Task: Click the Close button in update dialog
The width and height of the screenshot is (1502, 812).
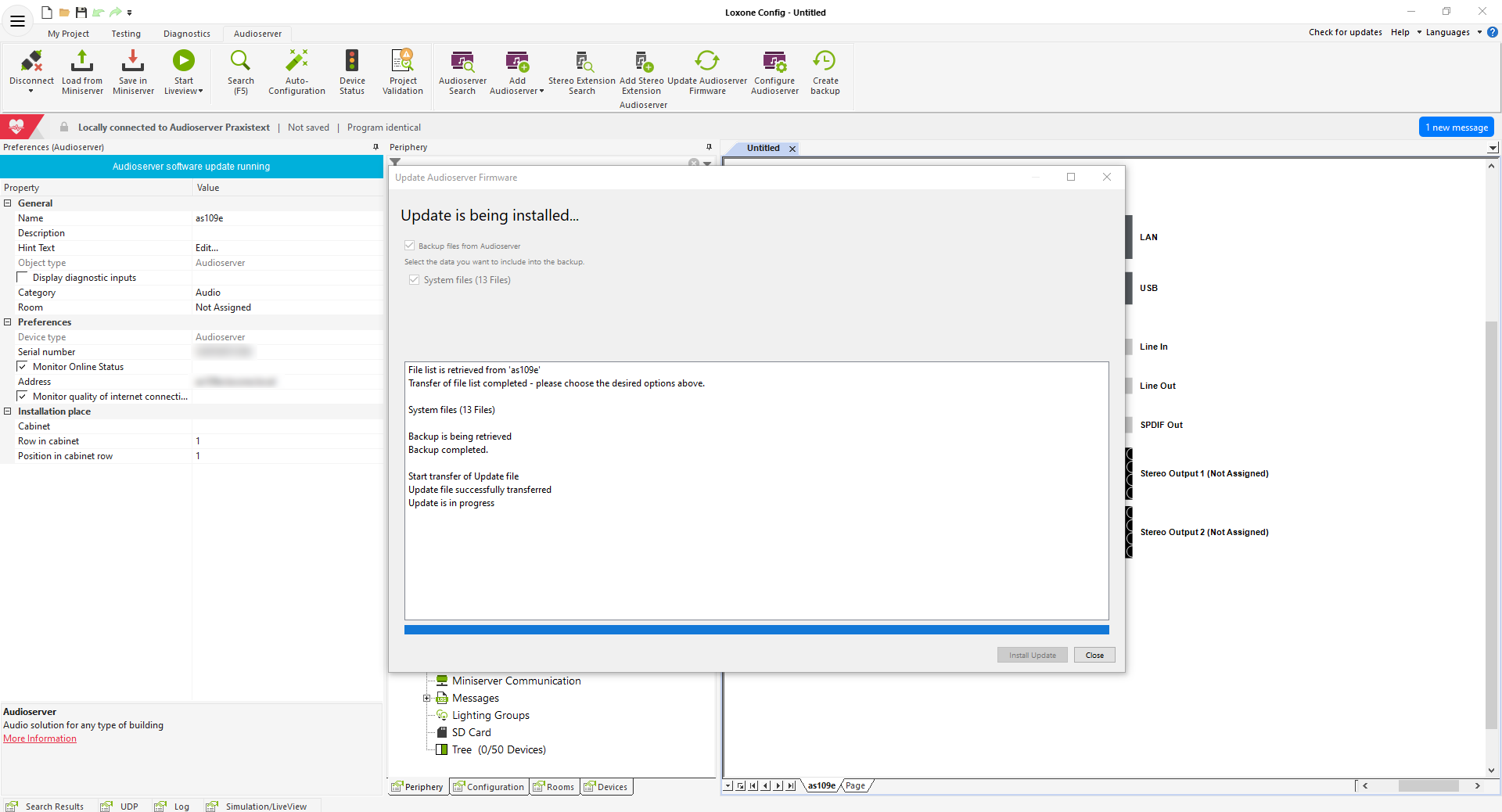Action: click(x=1094, y=656)
